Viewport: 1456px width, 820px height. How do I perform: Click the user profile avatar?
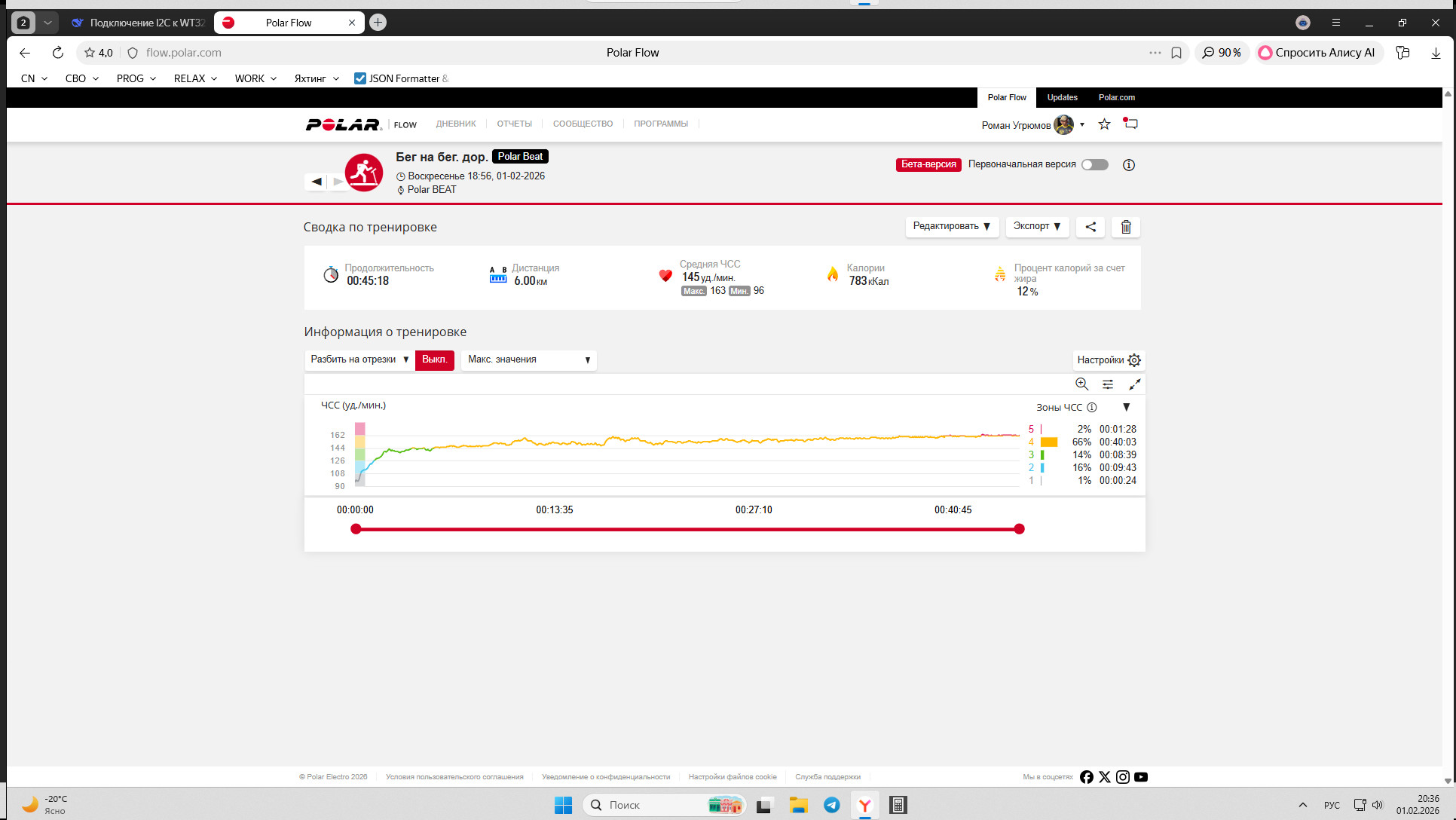pyautogui.click(x=1063, y=125)
